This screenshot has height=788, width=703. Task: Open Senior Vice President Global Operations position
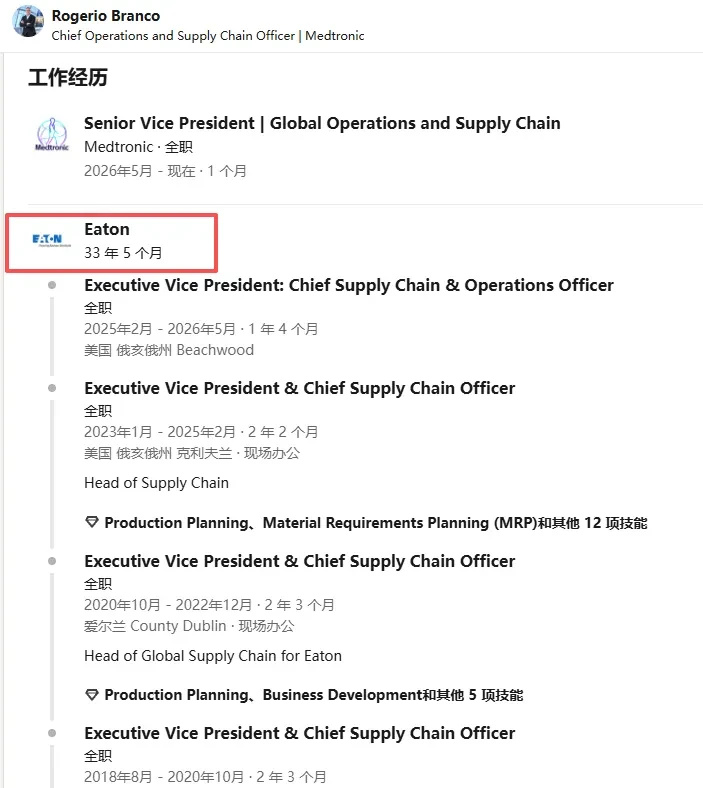322,123
